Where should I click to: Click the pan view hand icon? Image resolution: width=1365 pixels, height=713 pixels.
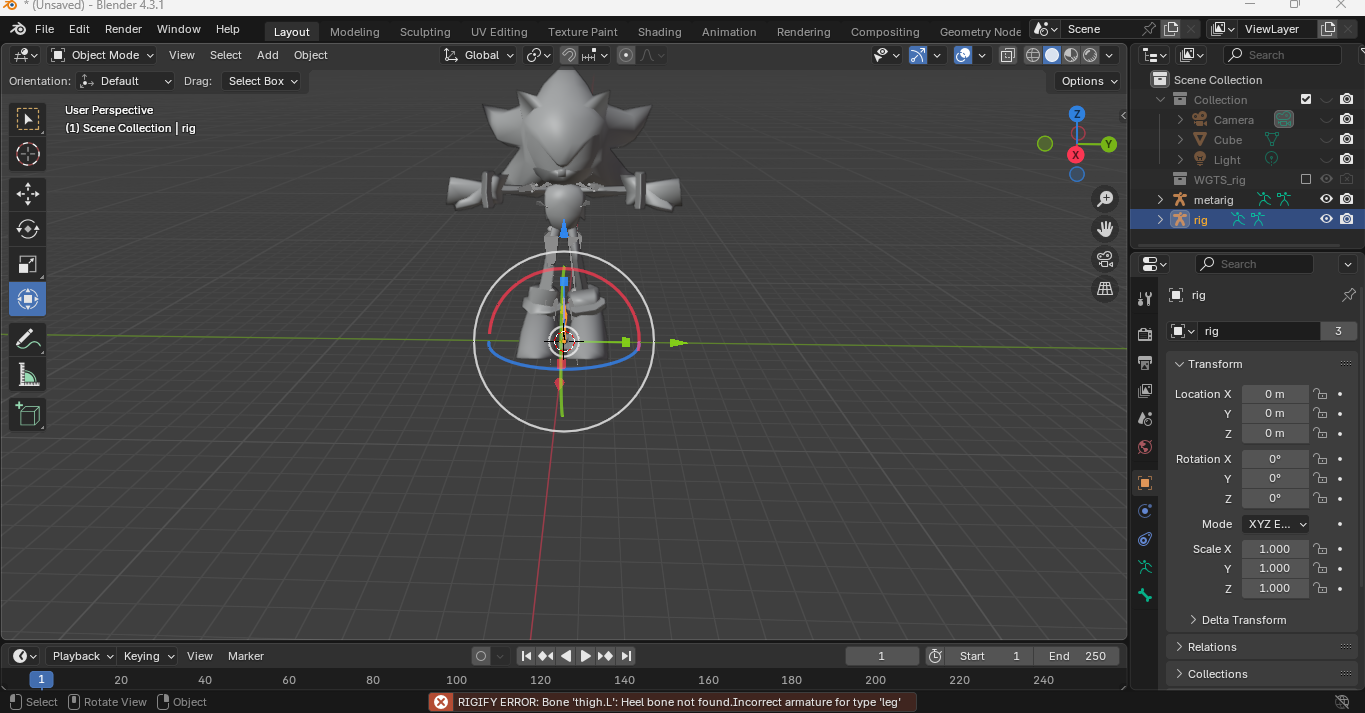(x=1105, y=228)
